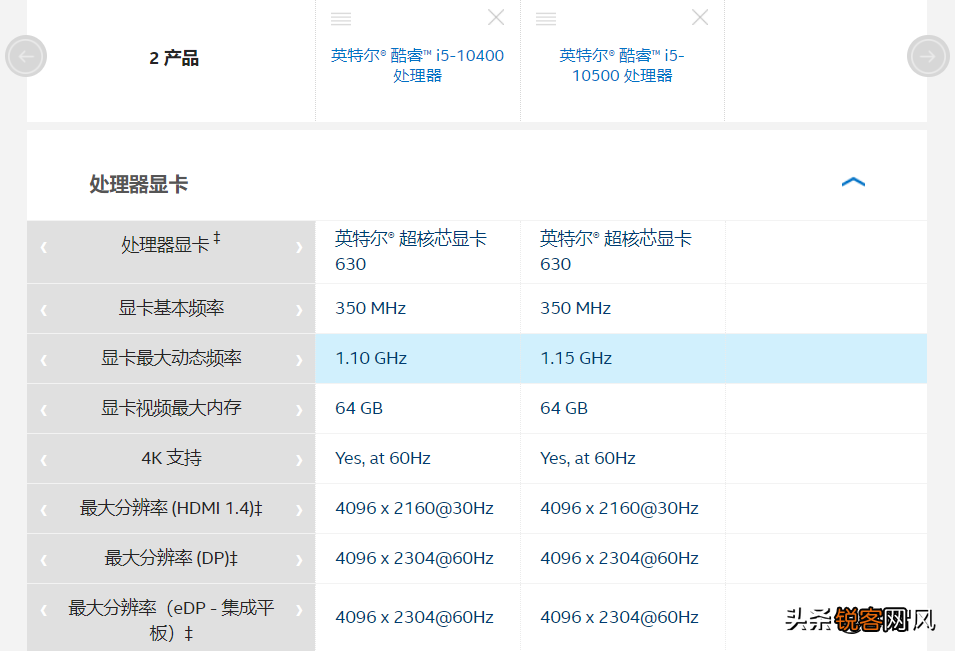Select the 显卡视频最大内存 row label
955x651 pixels.
(171, 408)
